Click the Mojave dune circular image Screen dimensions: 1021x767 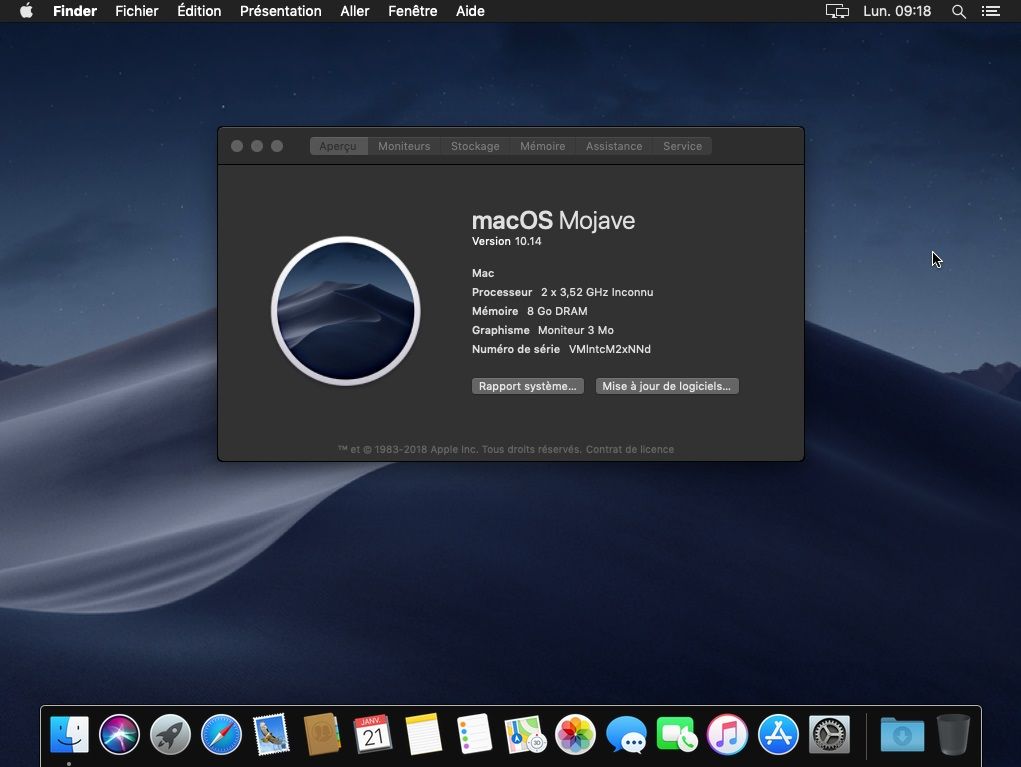[x=346, y=311]
